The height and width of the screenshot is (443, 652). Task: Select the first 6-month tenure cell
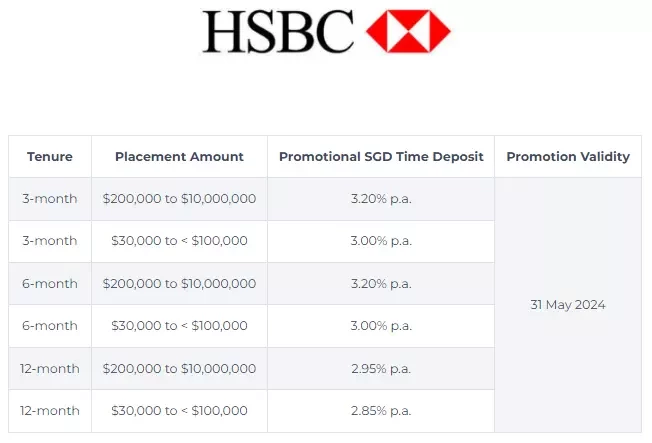tap(50, 284)
